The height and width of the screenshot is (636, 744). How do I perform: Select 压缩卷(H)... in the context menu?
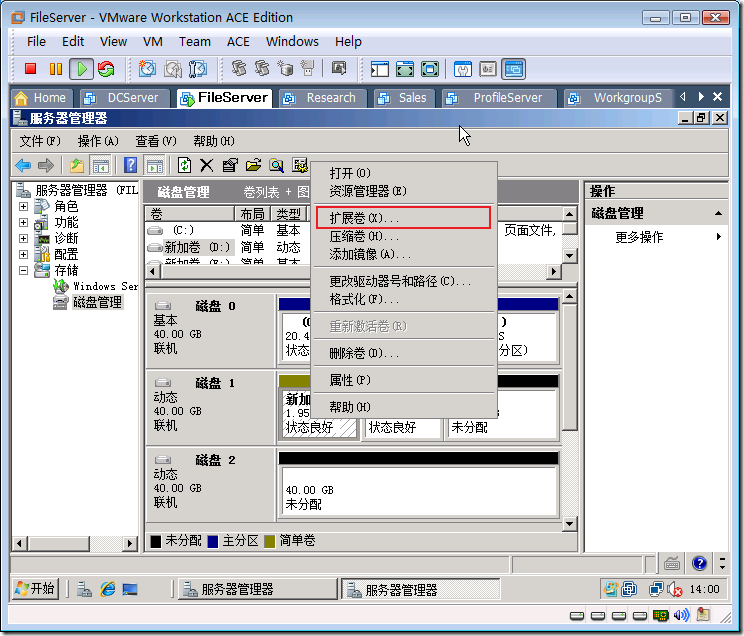(403, 236)
